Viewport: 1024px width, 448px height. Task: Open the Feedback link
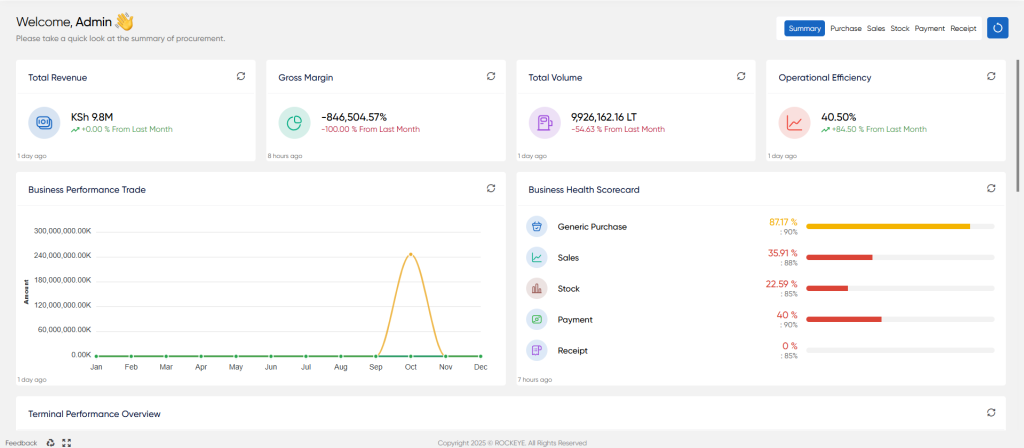coord(22,443)
